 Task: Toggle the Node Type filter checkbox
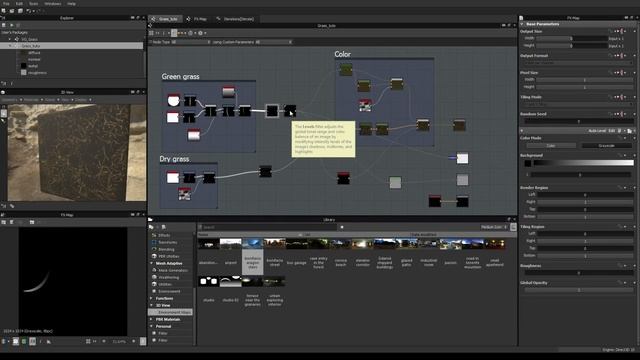click(150, 42)
